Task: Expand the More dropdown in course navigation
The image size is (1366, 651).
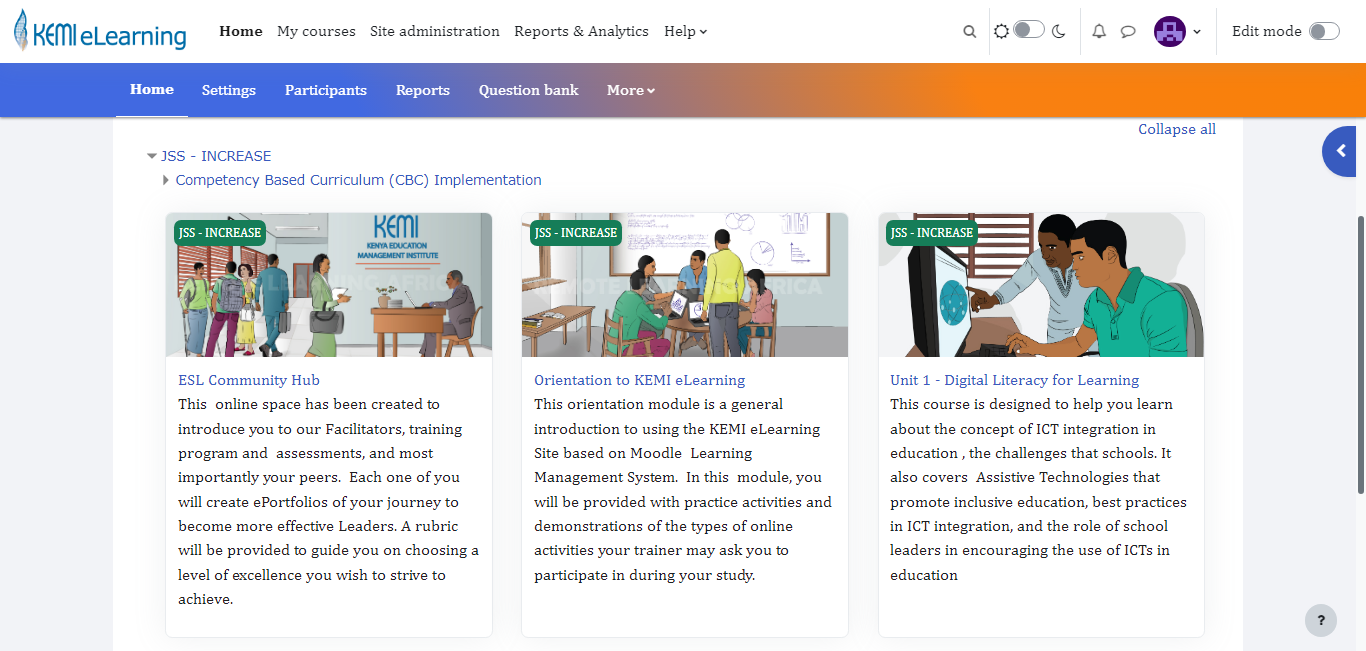Action: pos(631,90)
